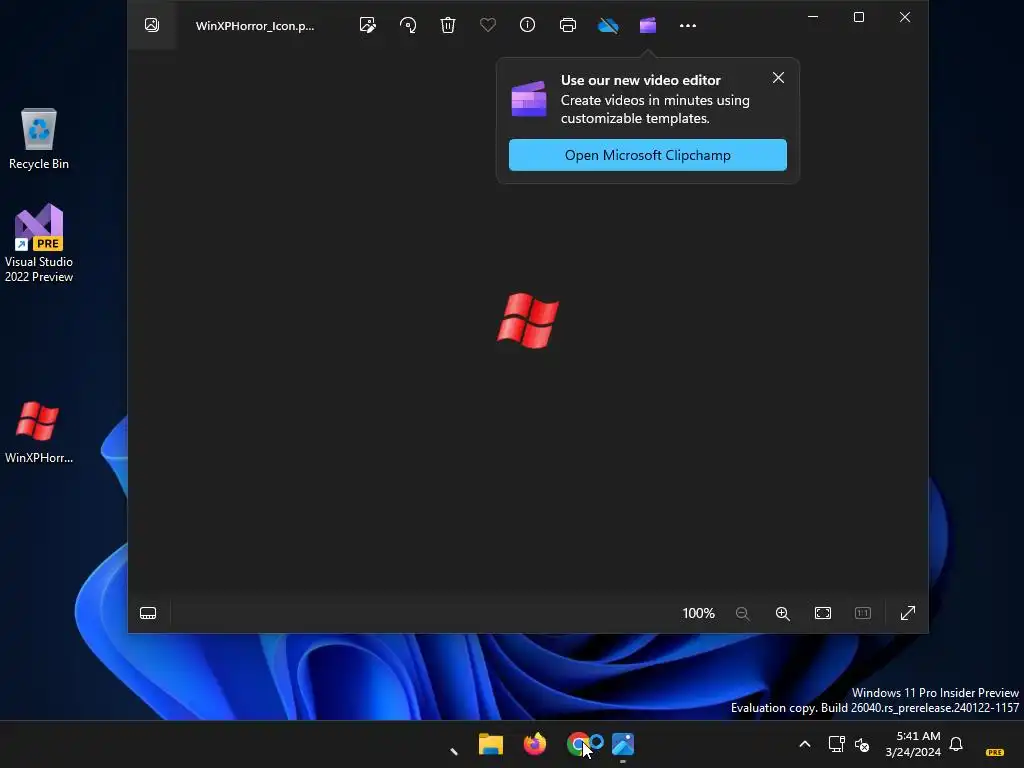
Task: Enter full screen with the diagonal arrows icon
Action: pyautogui.click(x=908, y=613)
